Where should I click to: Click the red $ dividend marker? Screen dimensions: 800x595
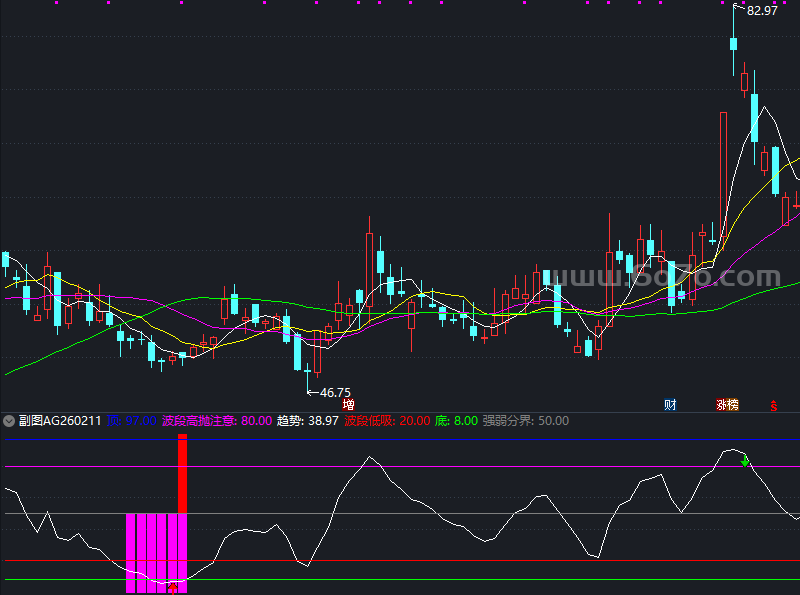click(x=773, y=406)
